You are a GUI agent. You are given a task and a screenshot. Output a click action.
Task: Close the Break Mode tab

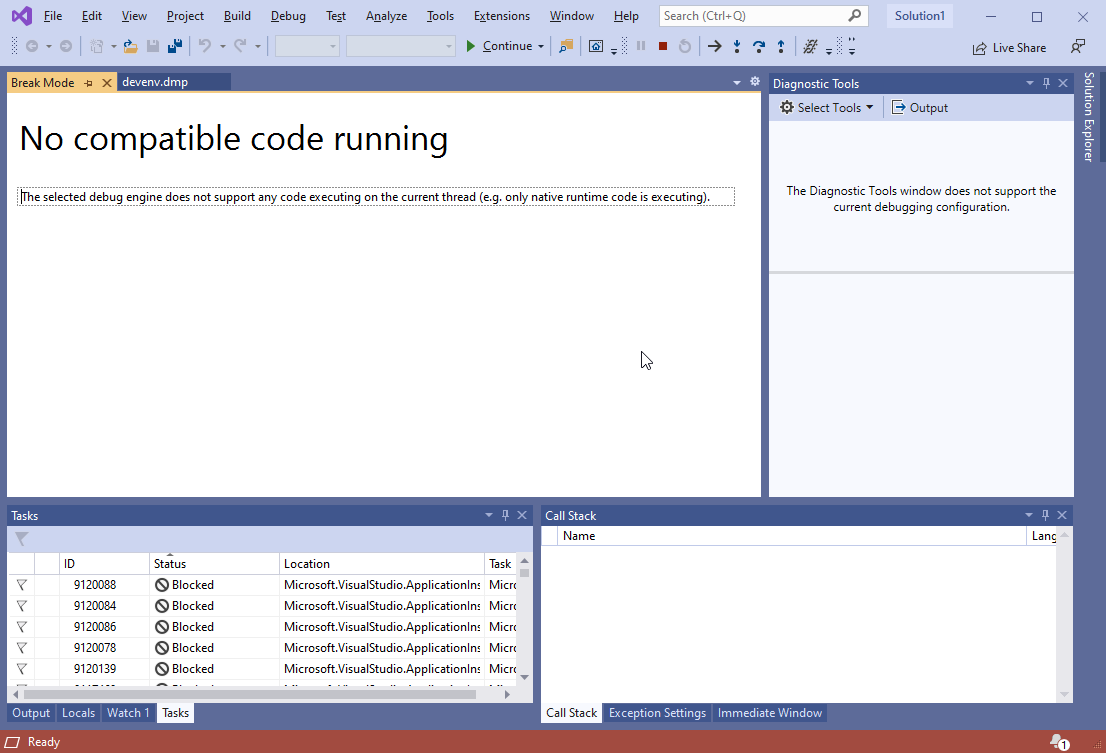tap(107, 83)
